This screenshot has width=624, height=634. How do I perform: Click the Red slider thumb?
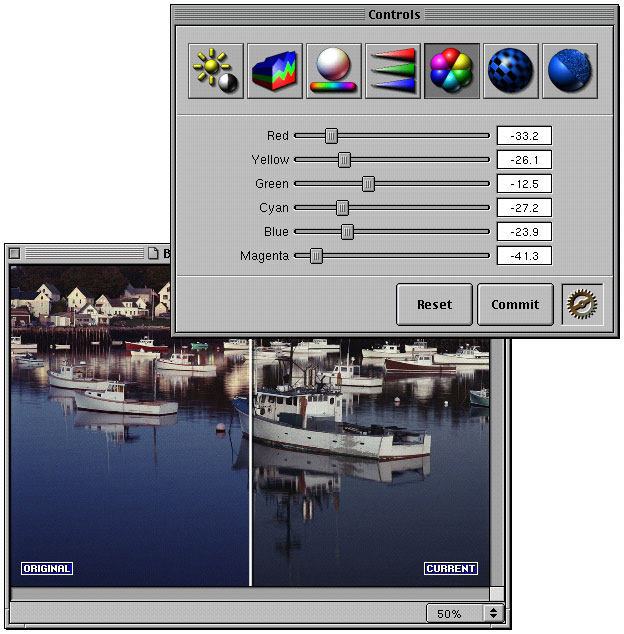click(x=331, y=136)
